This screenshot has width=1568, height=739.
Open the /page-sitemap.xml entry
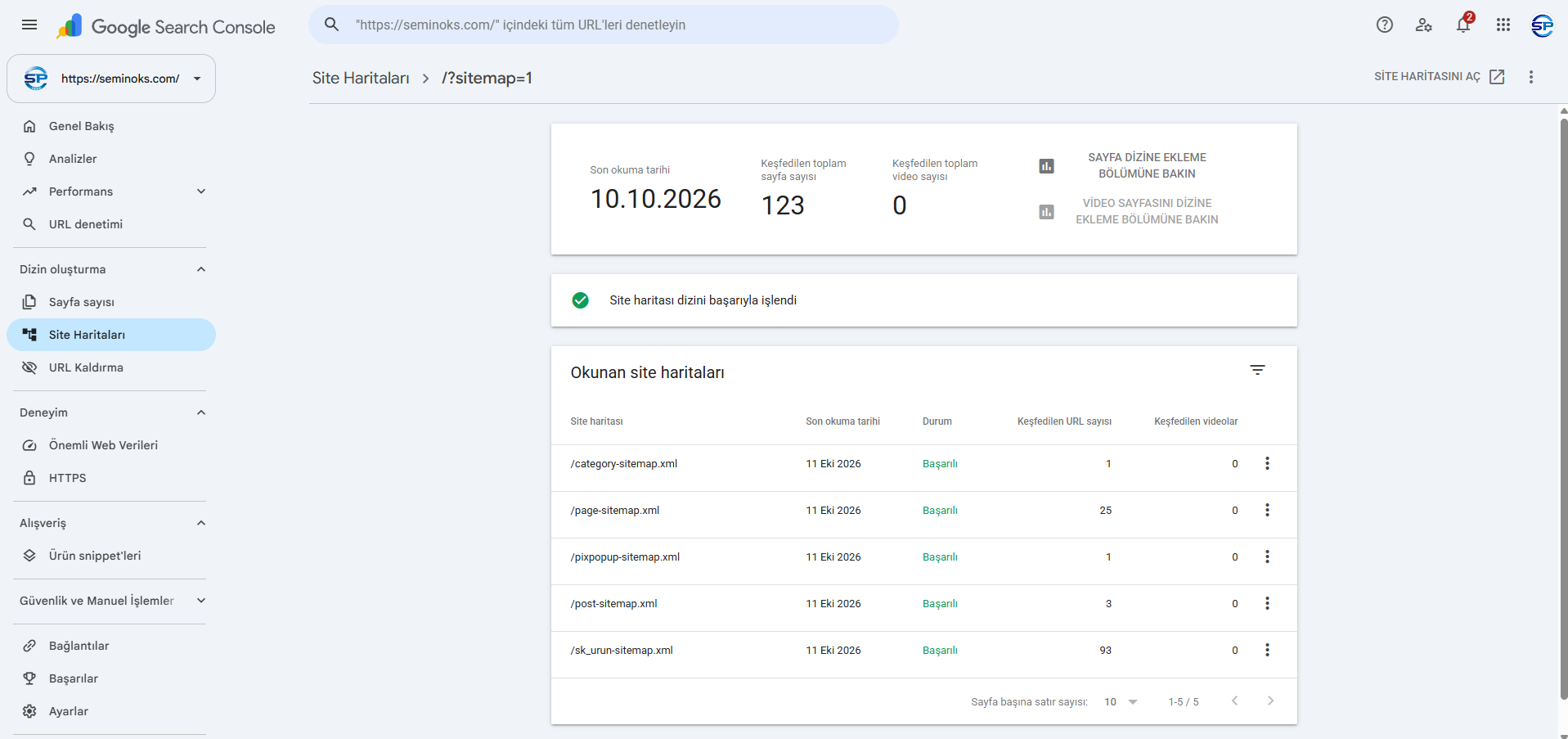(615, 510)
